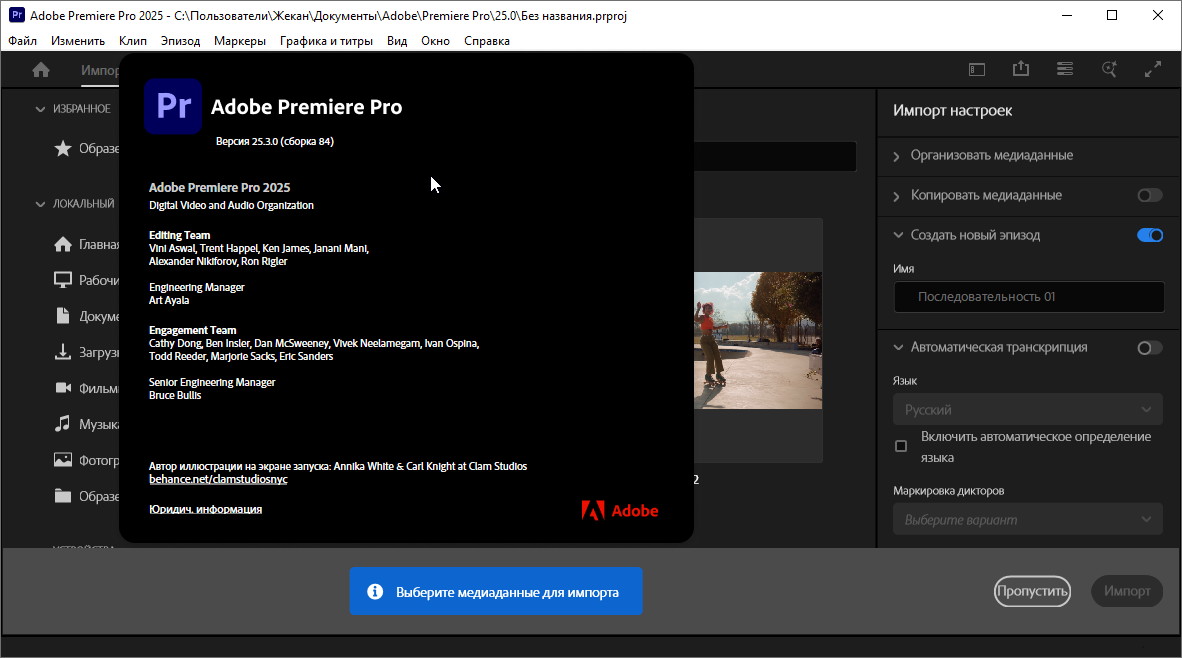The width and height of the screenshot is (1182, 658).
Task: Open the Вид menu
Action: pyautogui.click(x=397, y=41)
